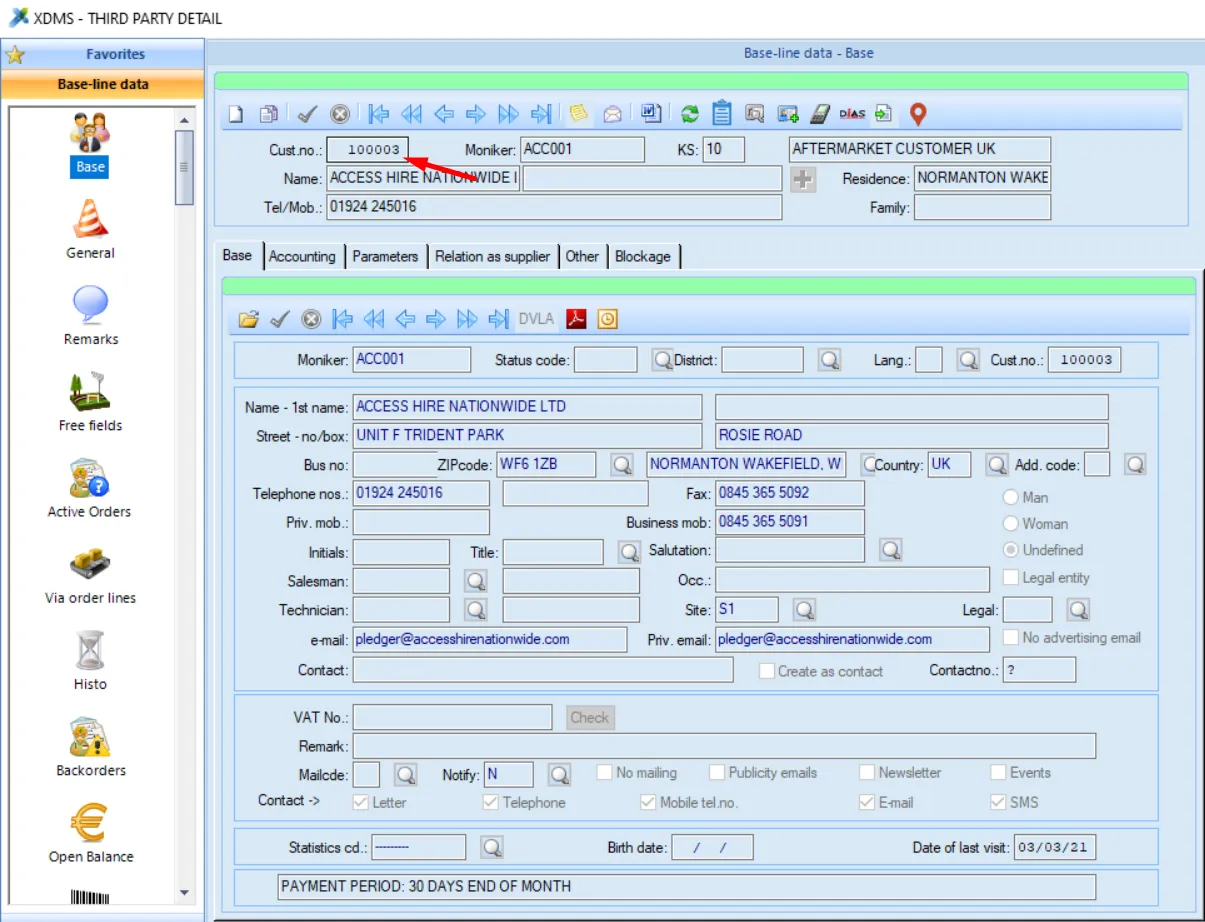Open Open Balance in the sidebar
Image resolution: width=1205 pixels, height=922 pixels.
point(90,834)
